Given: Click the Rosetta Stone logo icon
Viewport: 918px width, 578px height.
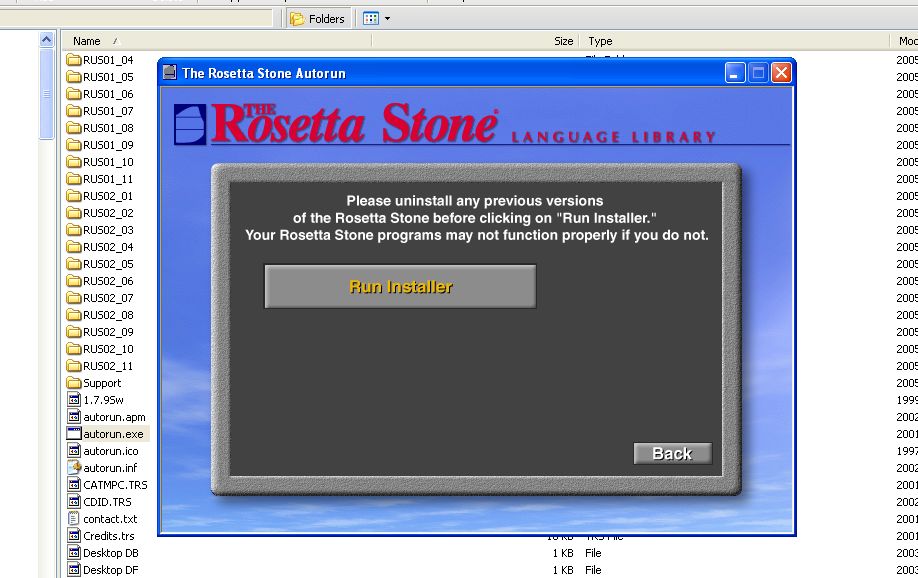Looking at the screenshot, I should coord(190,124).
